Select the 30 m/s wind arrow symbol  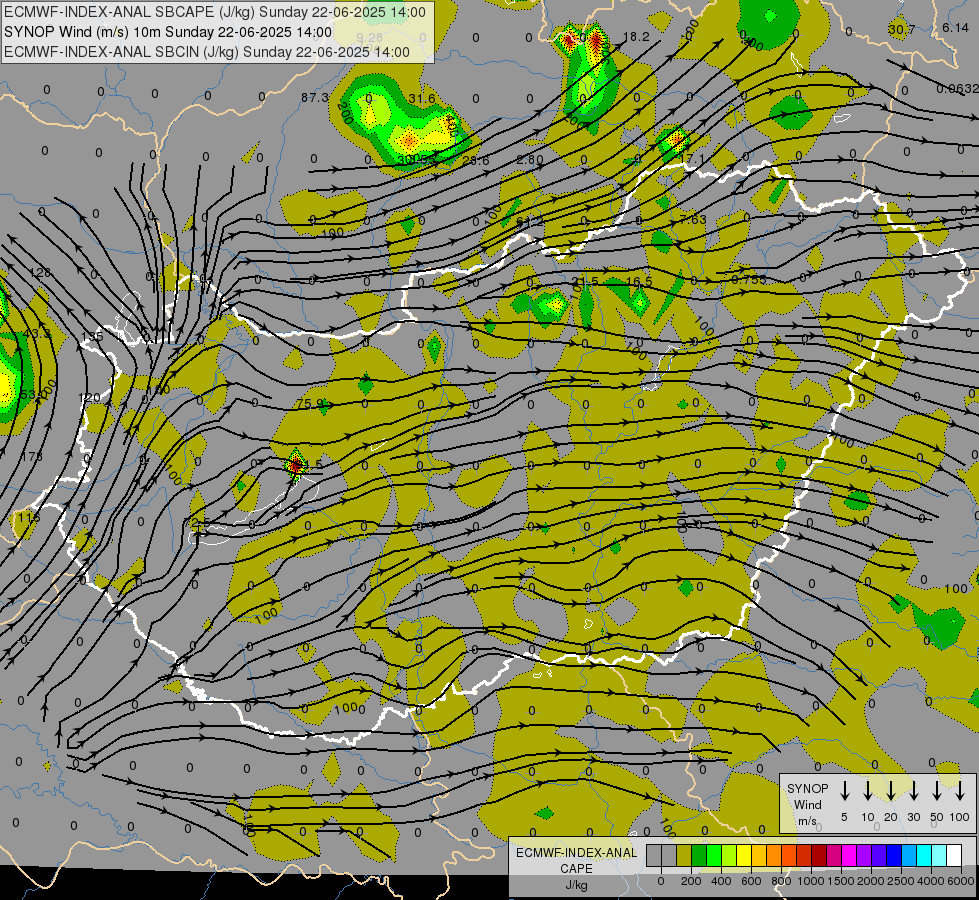913,790
